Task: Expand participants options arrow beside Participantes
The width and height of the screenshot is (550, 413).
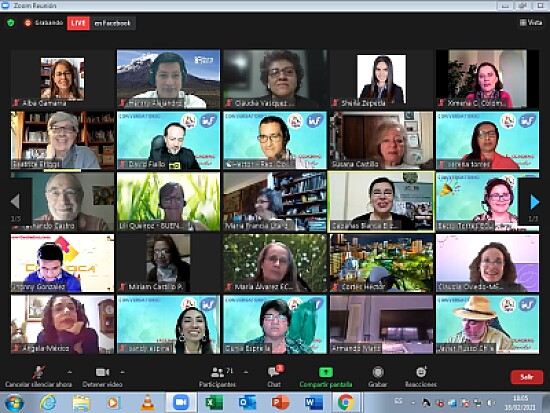Action: pos(246,372)
